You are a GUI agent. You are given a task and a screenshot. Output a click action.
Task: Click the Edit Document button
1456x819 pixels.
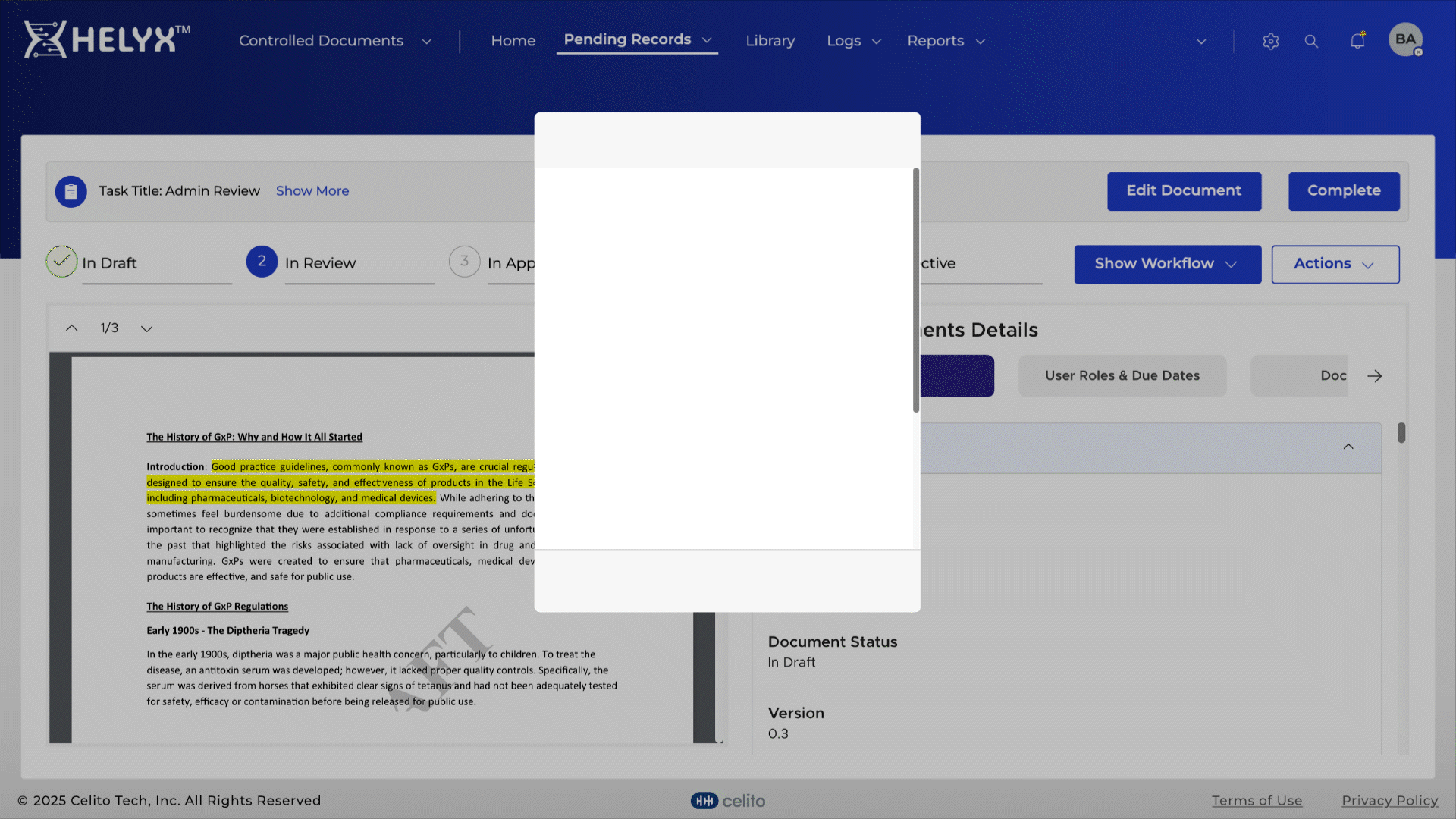tap(1184, 191)
